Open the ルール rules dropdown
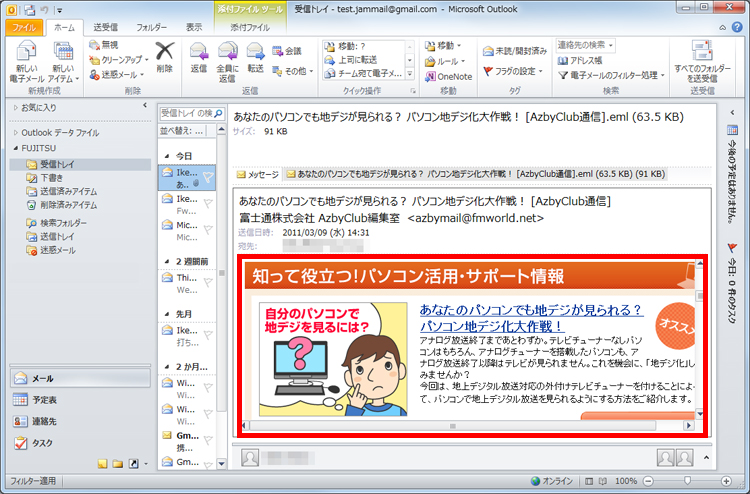 (x=445, y=61)
